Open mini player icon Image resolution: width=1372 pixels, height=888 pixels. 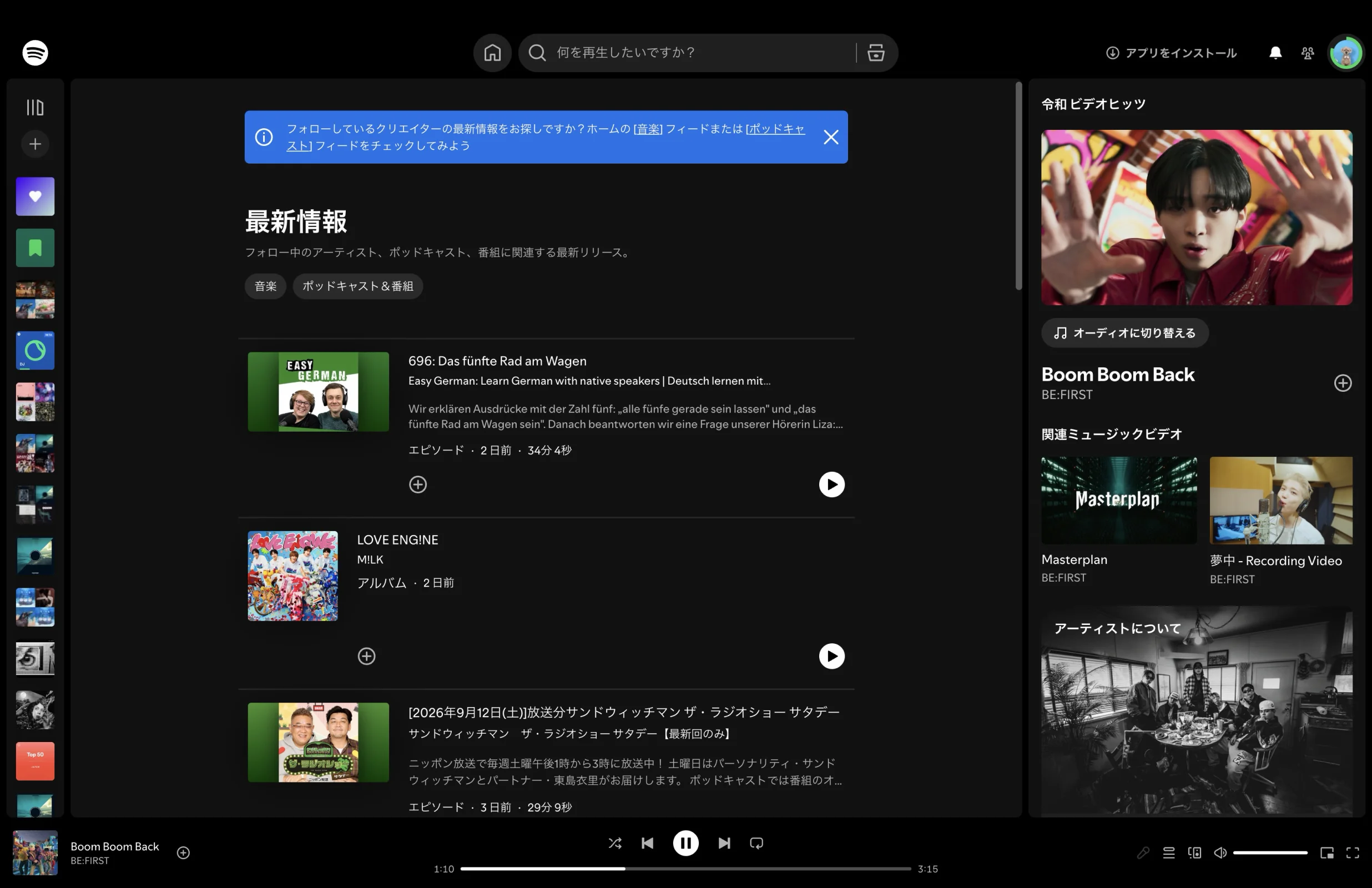coord(1326,853)
